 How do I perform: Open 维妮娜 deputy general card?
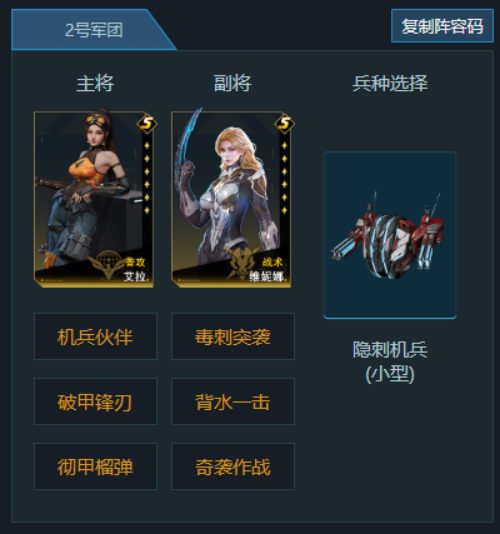click(x=231, y=200)
